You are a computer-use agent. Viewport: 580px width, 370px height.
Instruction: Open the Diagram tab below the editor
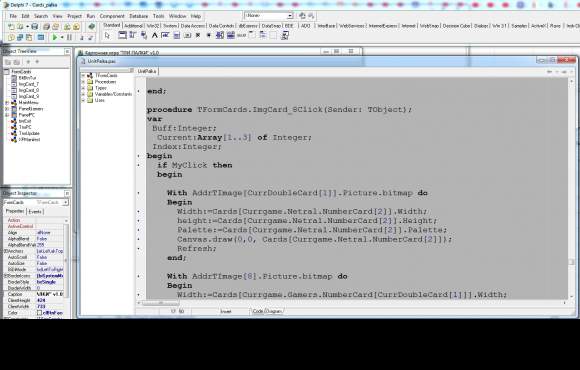pos(274,312)
